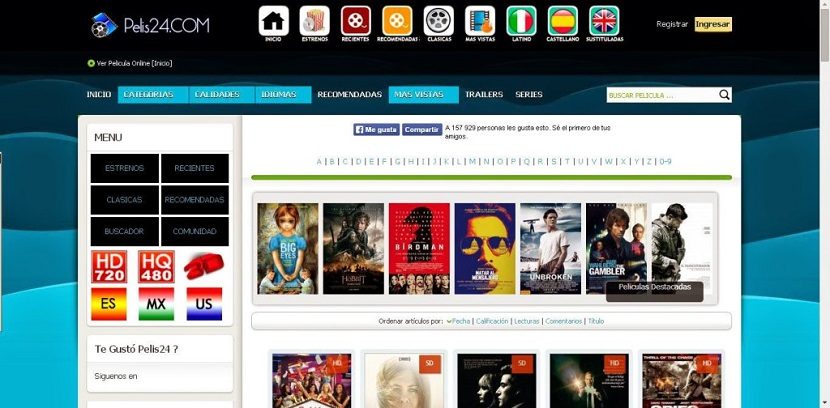
Task: Filter movies by letter A
Action: [319, 161]
